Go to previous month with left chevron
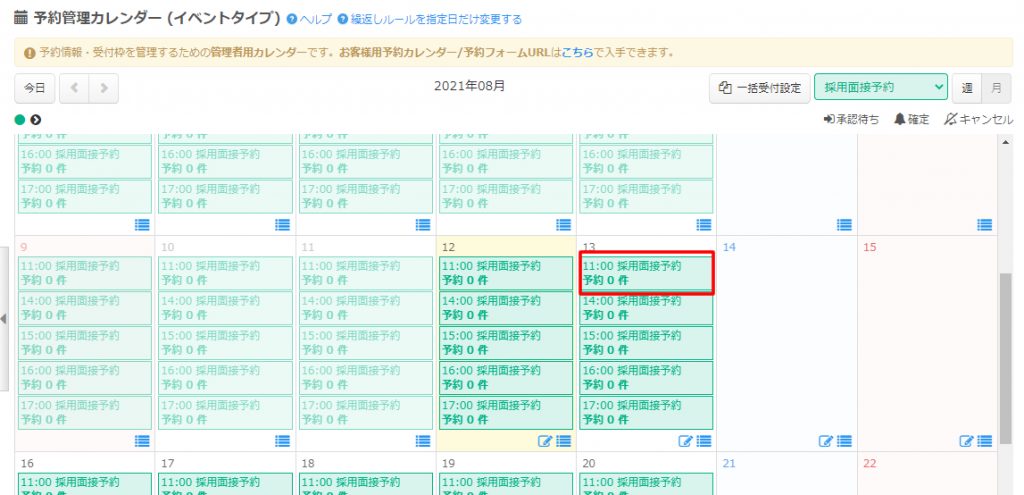Viewport: 1024px width, 495px height. [74, 88]
